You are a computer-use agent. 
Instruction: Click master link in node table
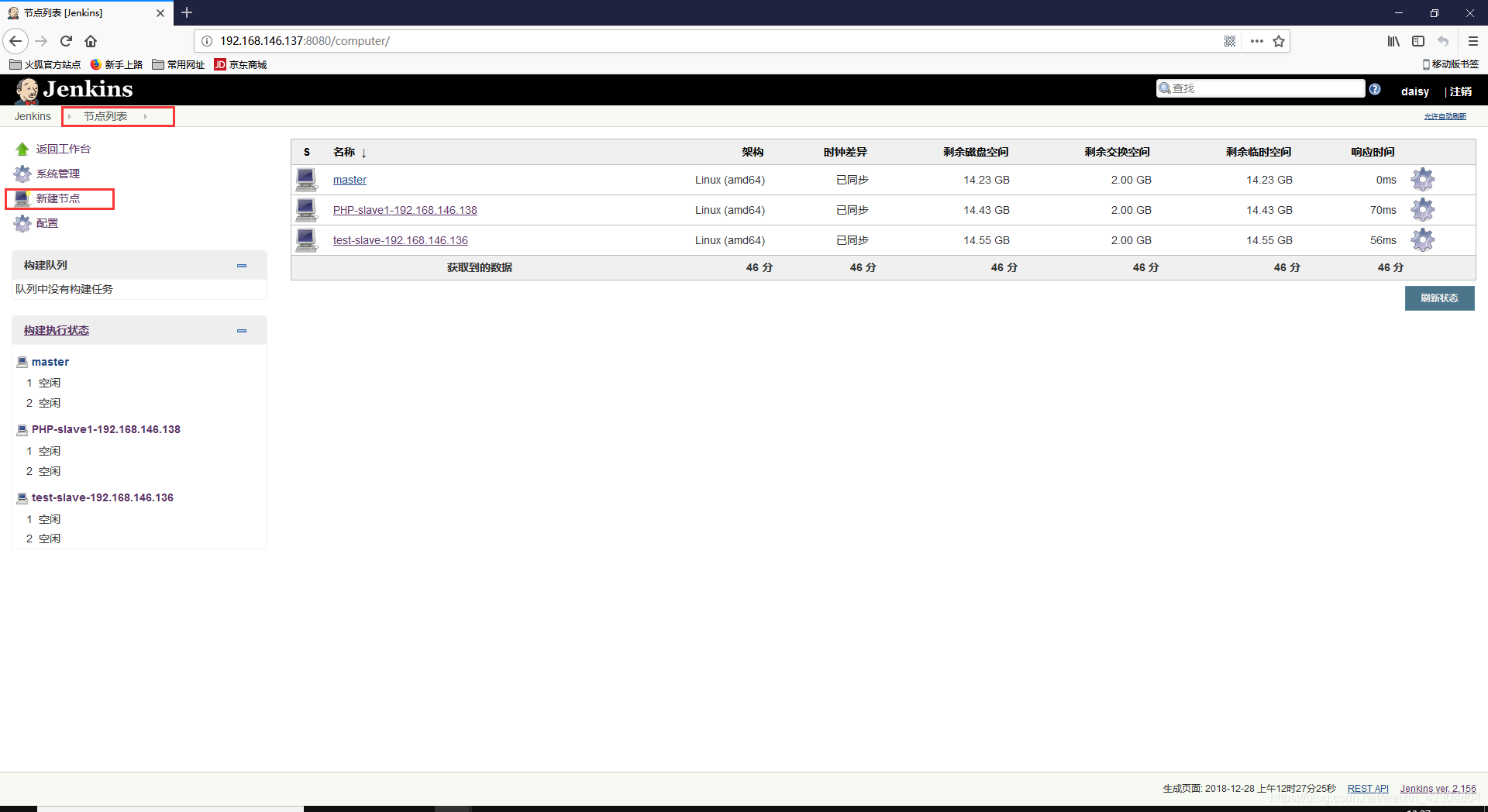[x=350, y=180]
